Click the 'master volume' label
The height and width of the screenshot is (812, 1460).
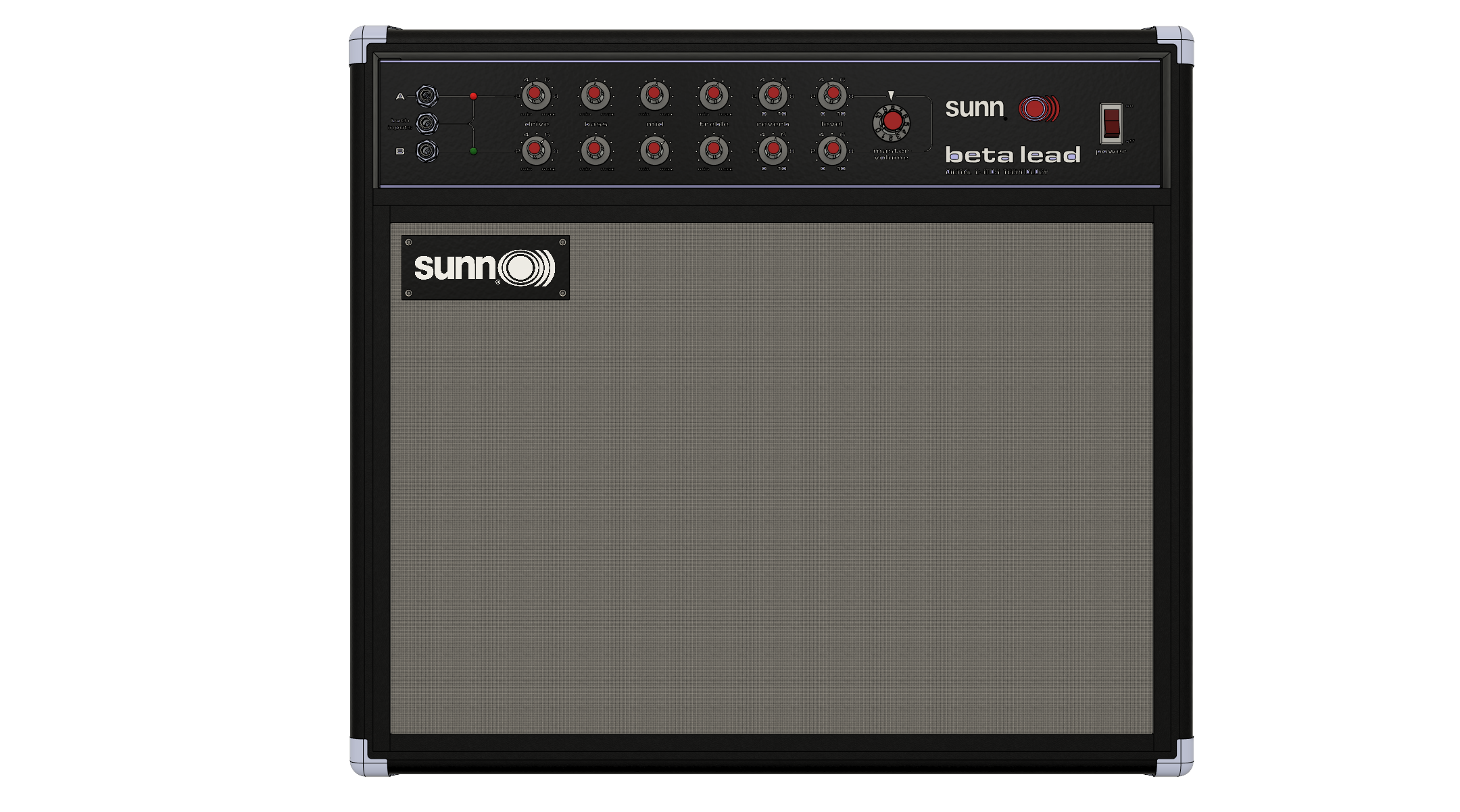click(x=891, y=154)
